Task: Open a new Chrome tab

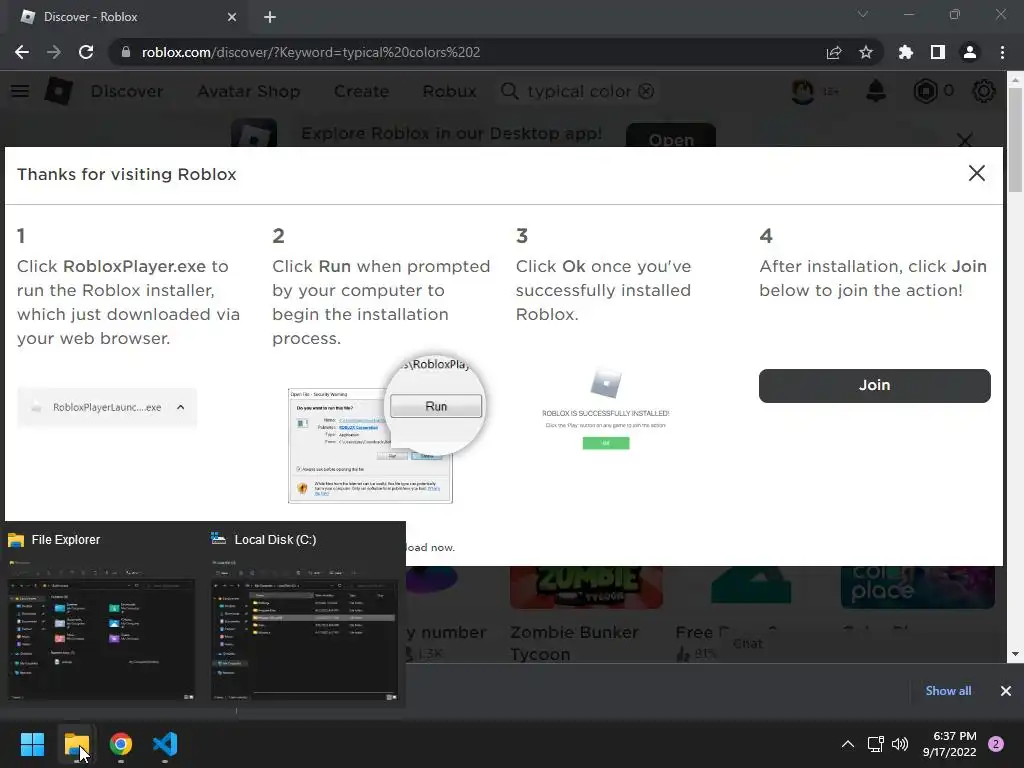Action: (270, 17)
